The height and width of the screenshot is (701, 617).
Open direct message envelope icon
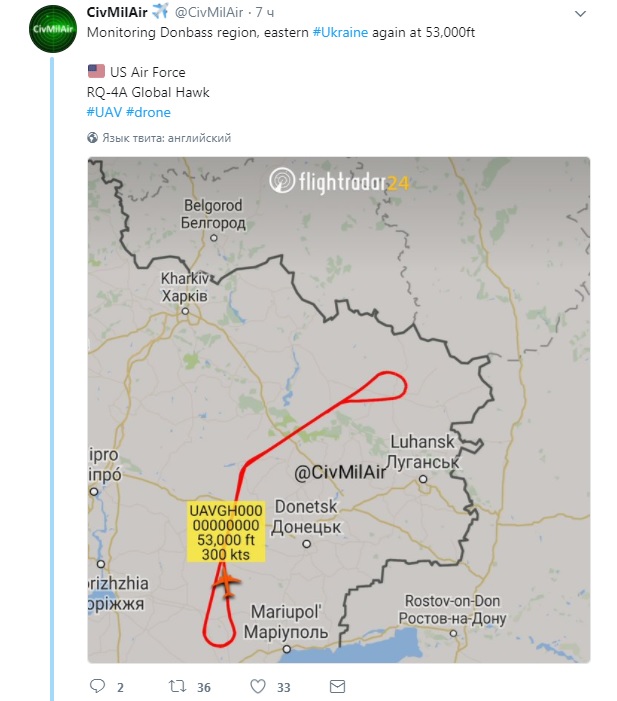[x=337, y=686]
